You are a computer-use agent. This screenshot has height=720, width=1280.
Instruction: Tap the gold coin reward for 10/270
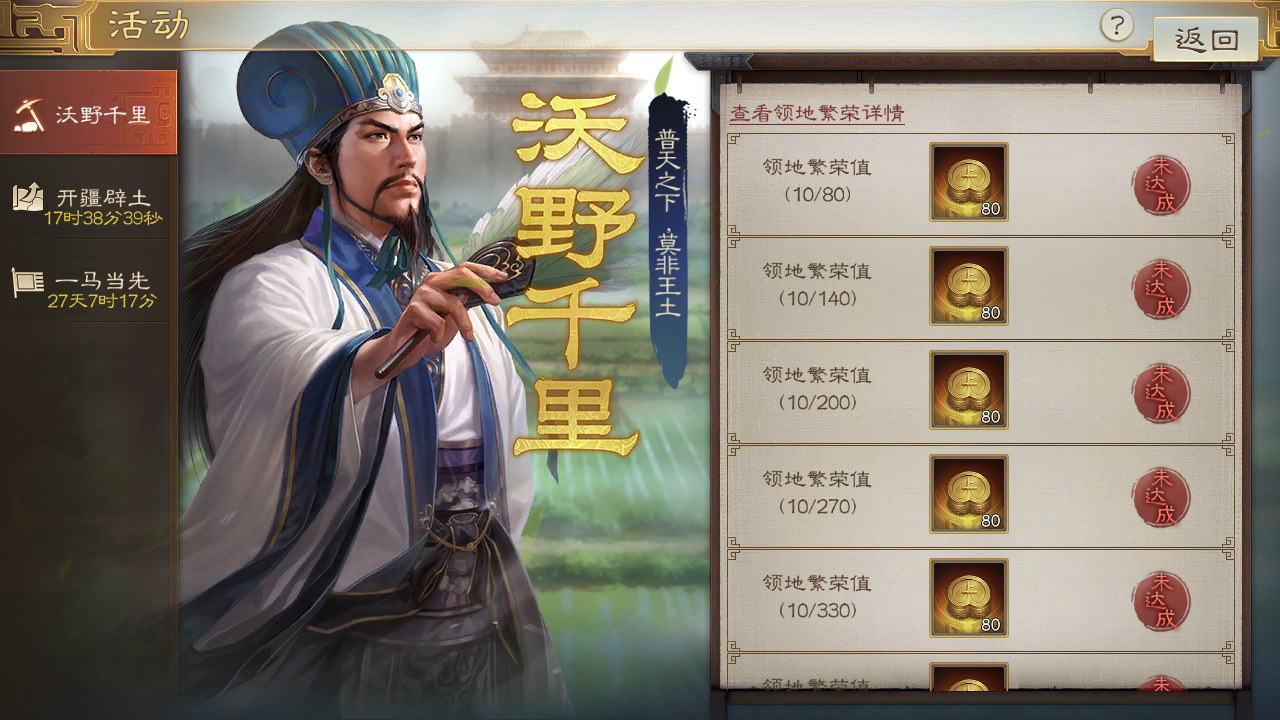click(x=969, y=494)
